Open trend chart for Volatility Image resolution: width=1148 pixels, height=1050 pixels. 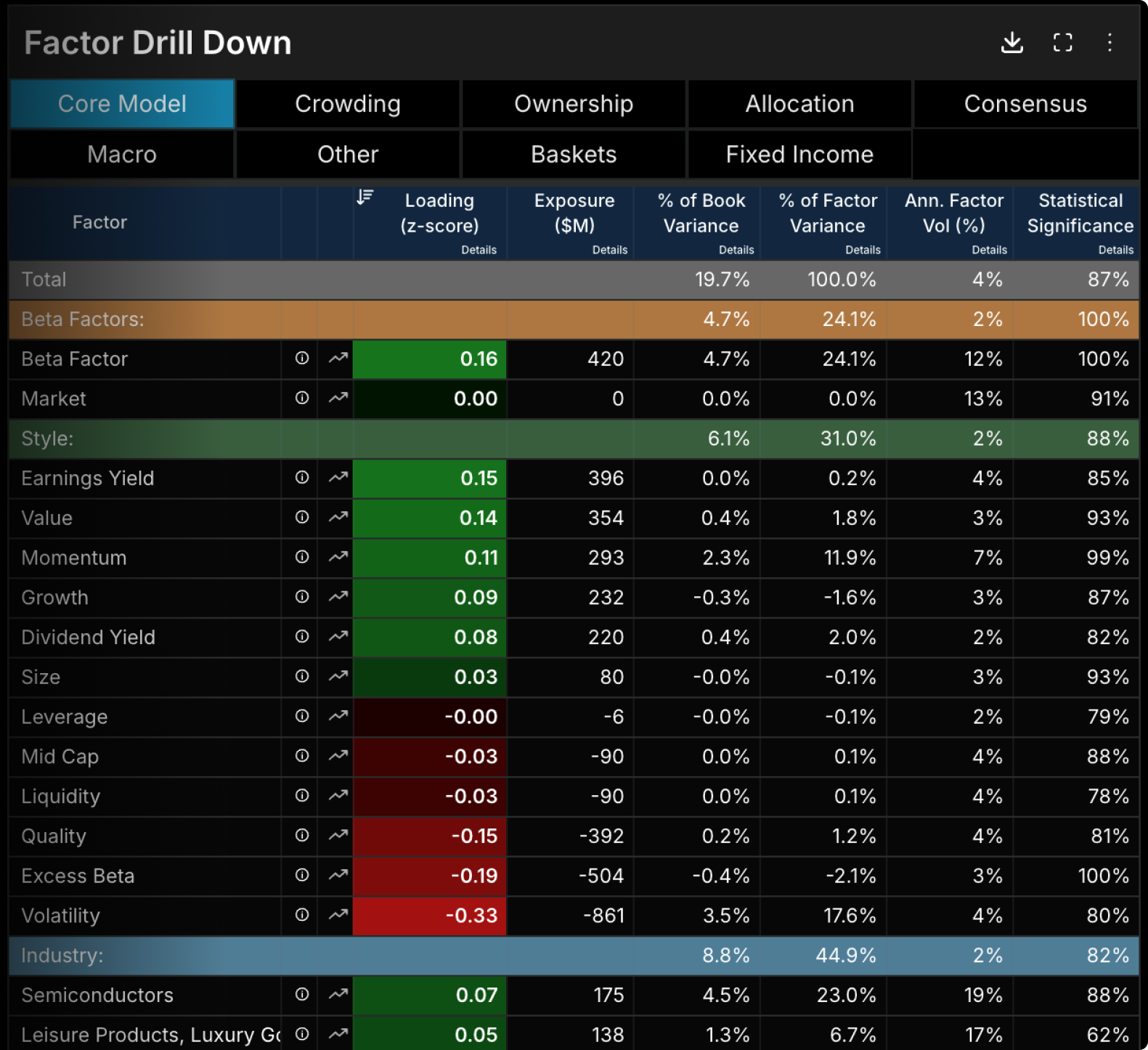[x=338, y=915]
